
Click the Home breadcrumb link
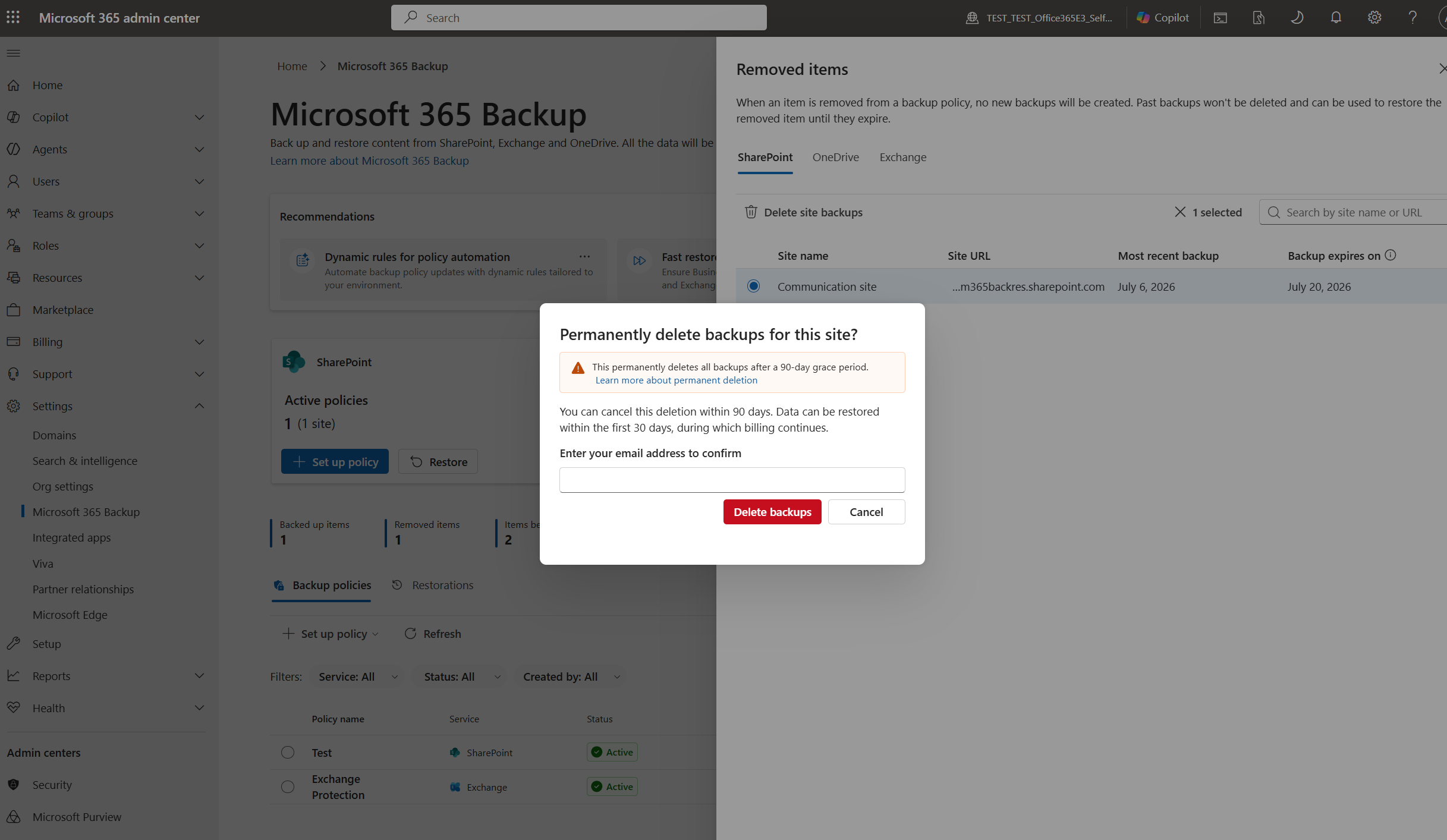(292, 67)
